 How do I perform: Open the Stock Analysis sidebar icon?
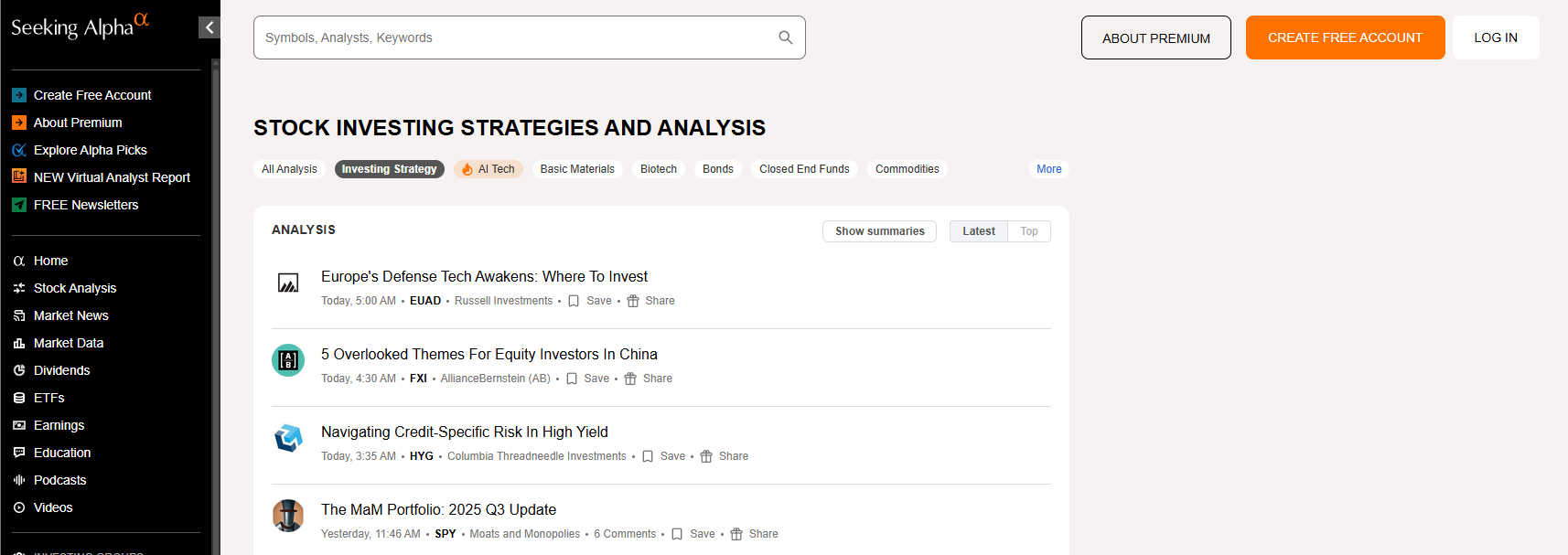click(19, 288)
